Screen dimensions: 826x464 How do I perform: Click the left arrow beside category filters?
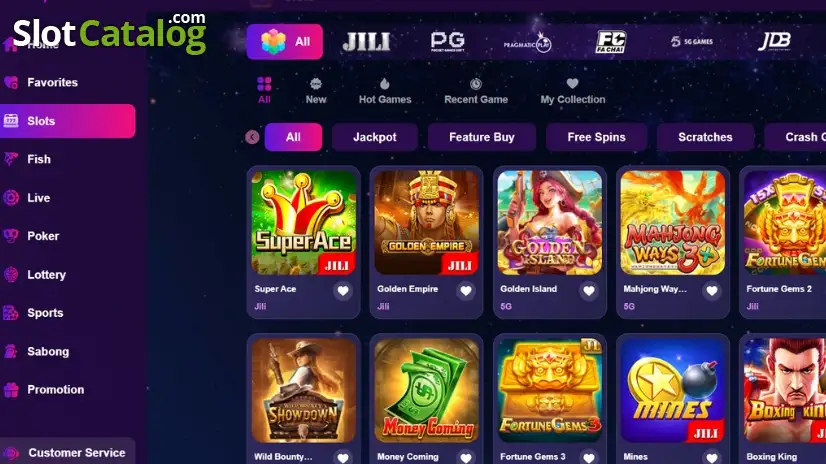pyautogui.click(x=252, y=137)
